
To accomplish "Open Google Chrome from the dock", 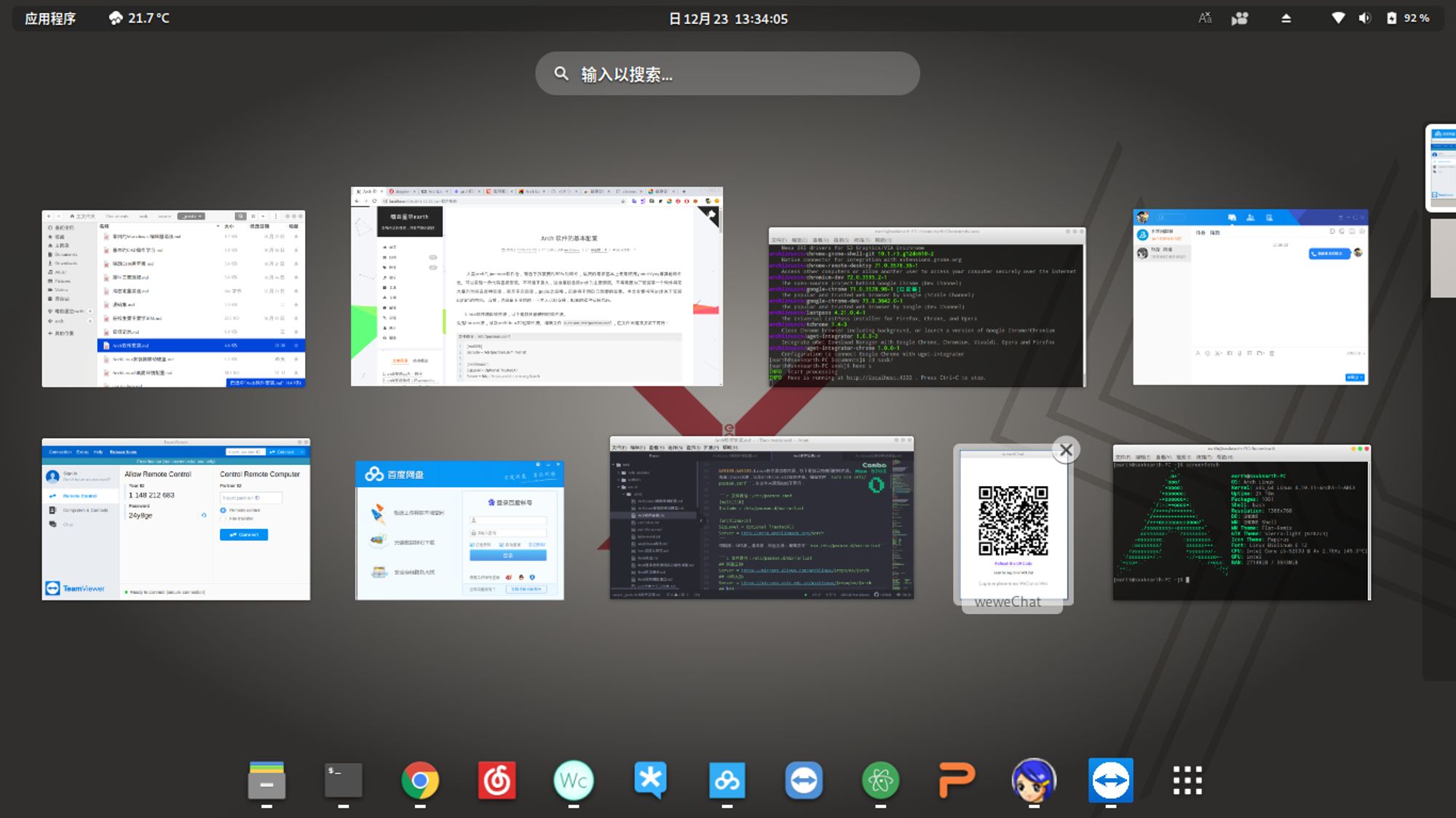I will pyautogui.click(x=420, y=781).
